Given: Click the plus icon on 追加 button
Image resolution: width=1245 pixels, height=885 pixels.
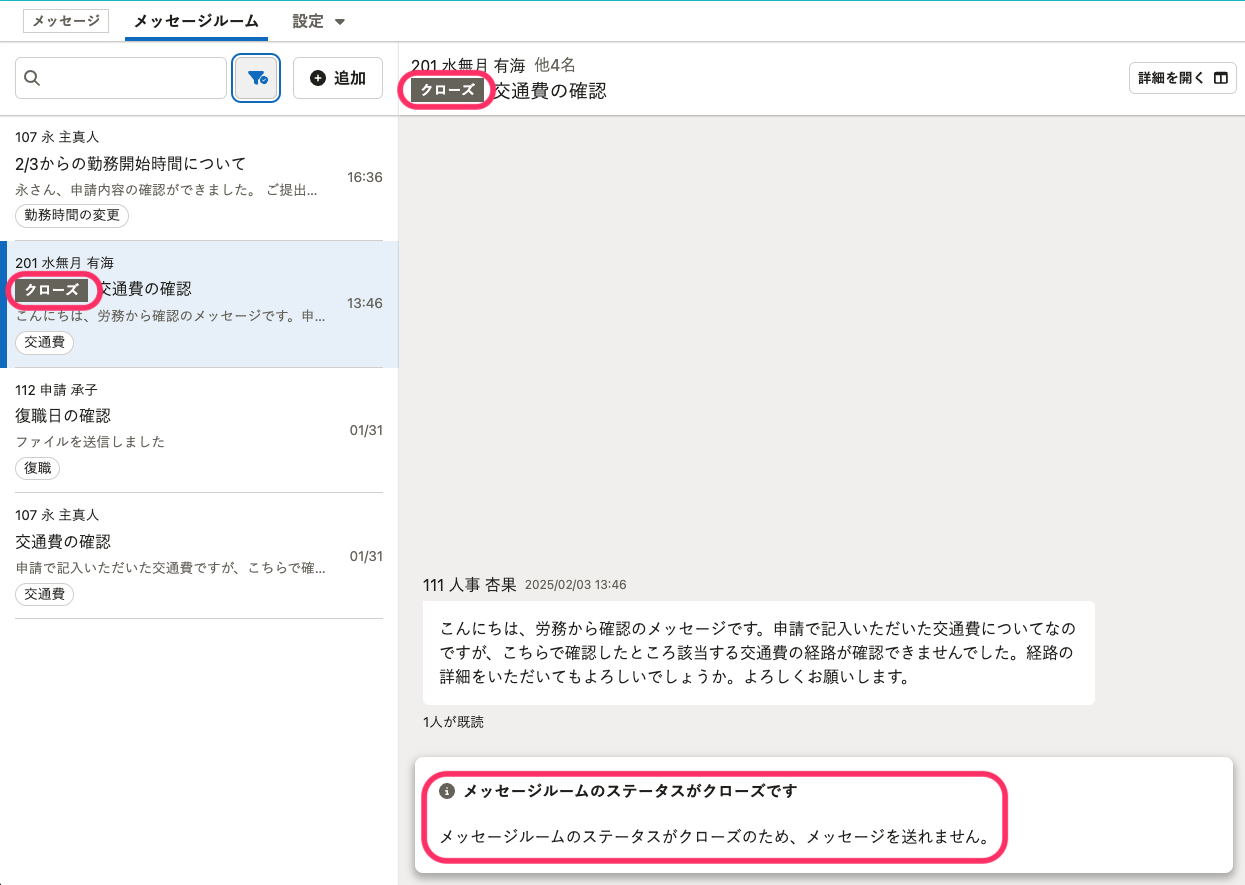Looking at the screenshot, I should (x=318, y=78).
